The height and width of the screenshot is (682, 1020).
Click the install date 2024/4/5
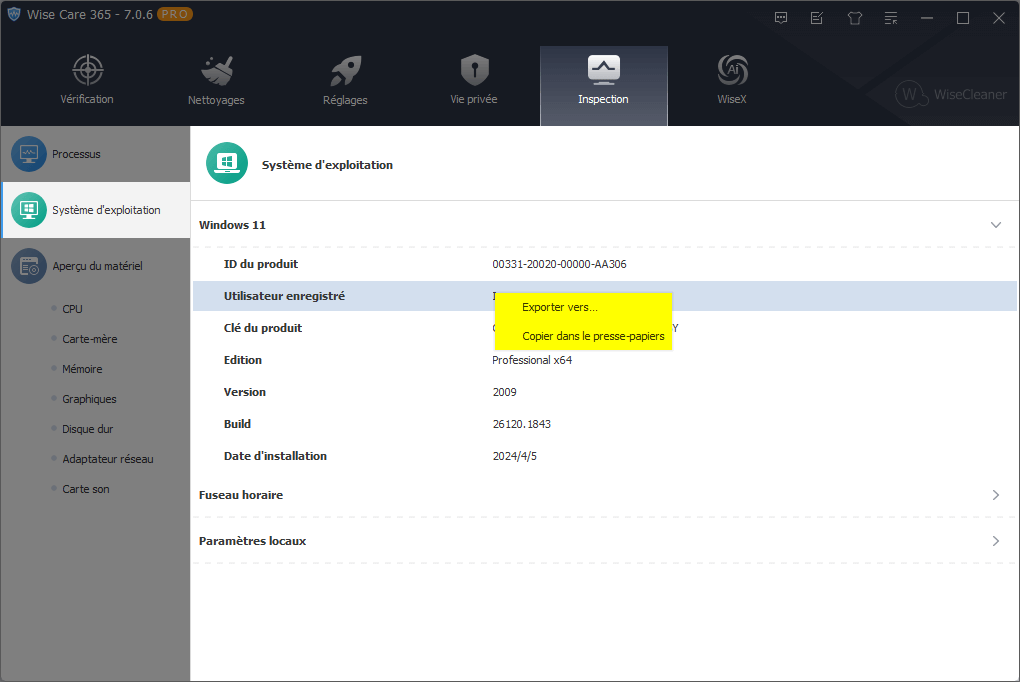click(515, 456)
